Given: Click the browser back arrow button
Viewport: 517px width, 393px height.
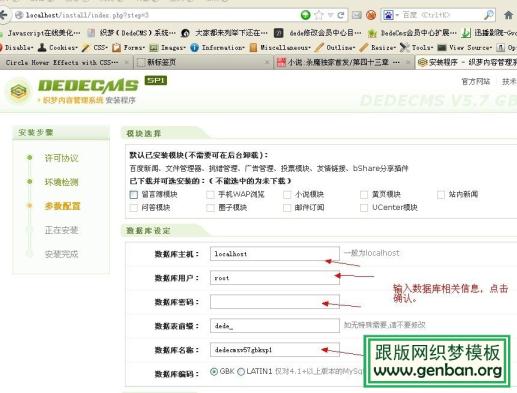Looking at the screenshot, I should coord(3,15).
